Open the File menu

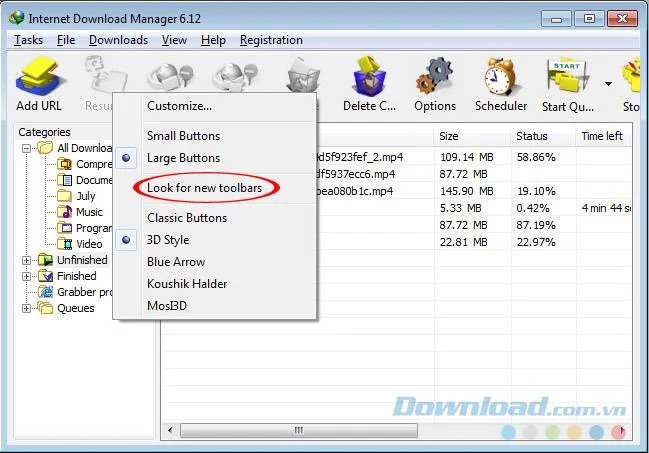tap(66, 40)
